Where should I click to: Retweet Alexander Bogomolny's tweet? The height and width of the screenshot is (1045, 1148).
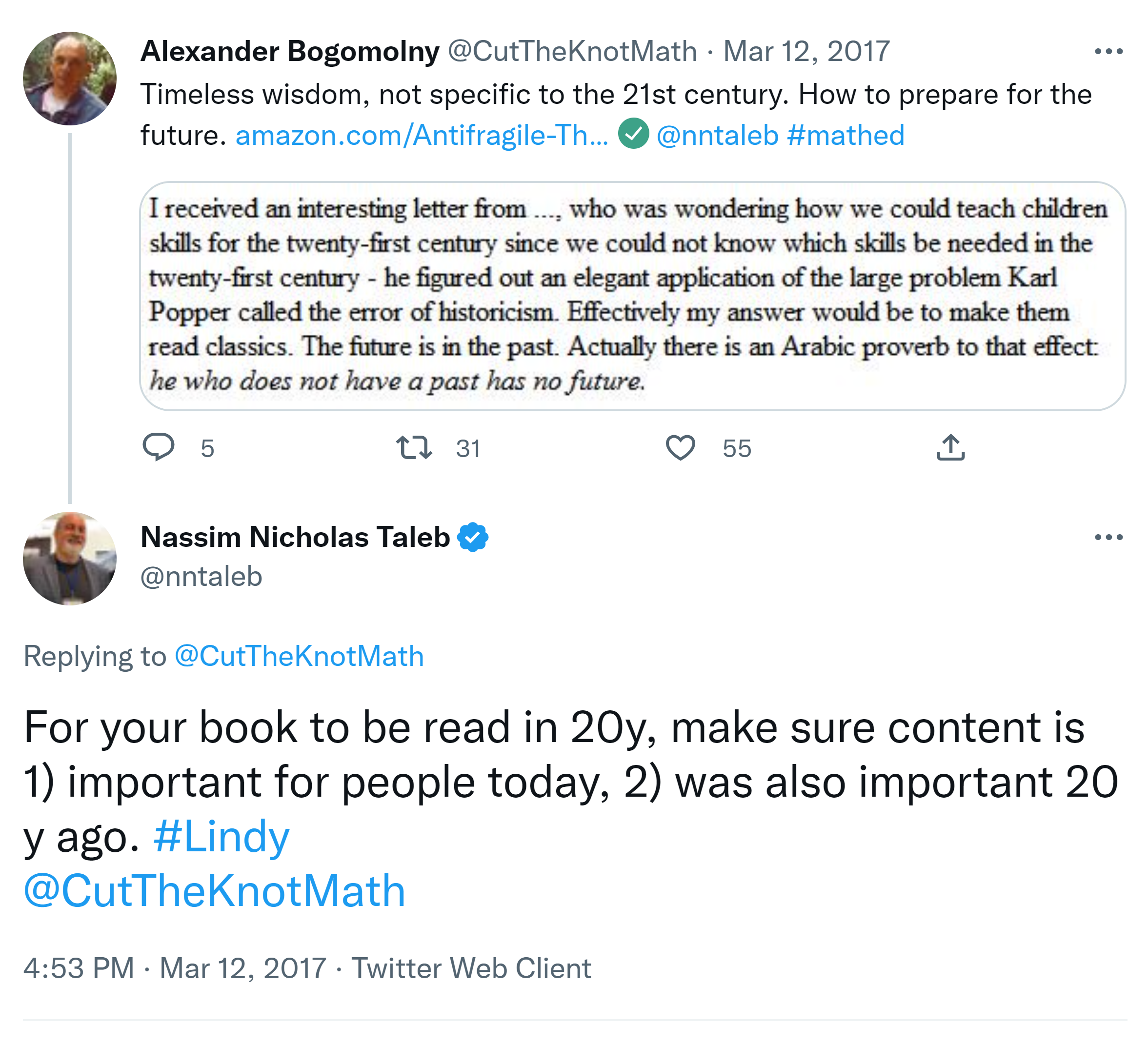coord(414,447)
